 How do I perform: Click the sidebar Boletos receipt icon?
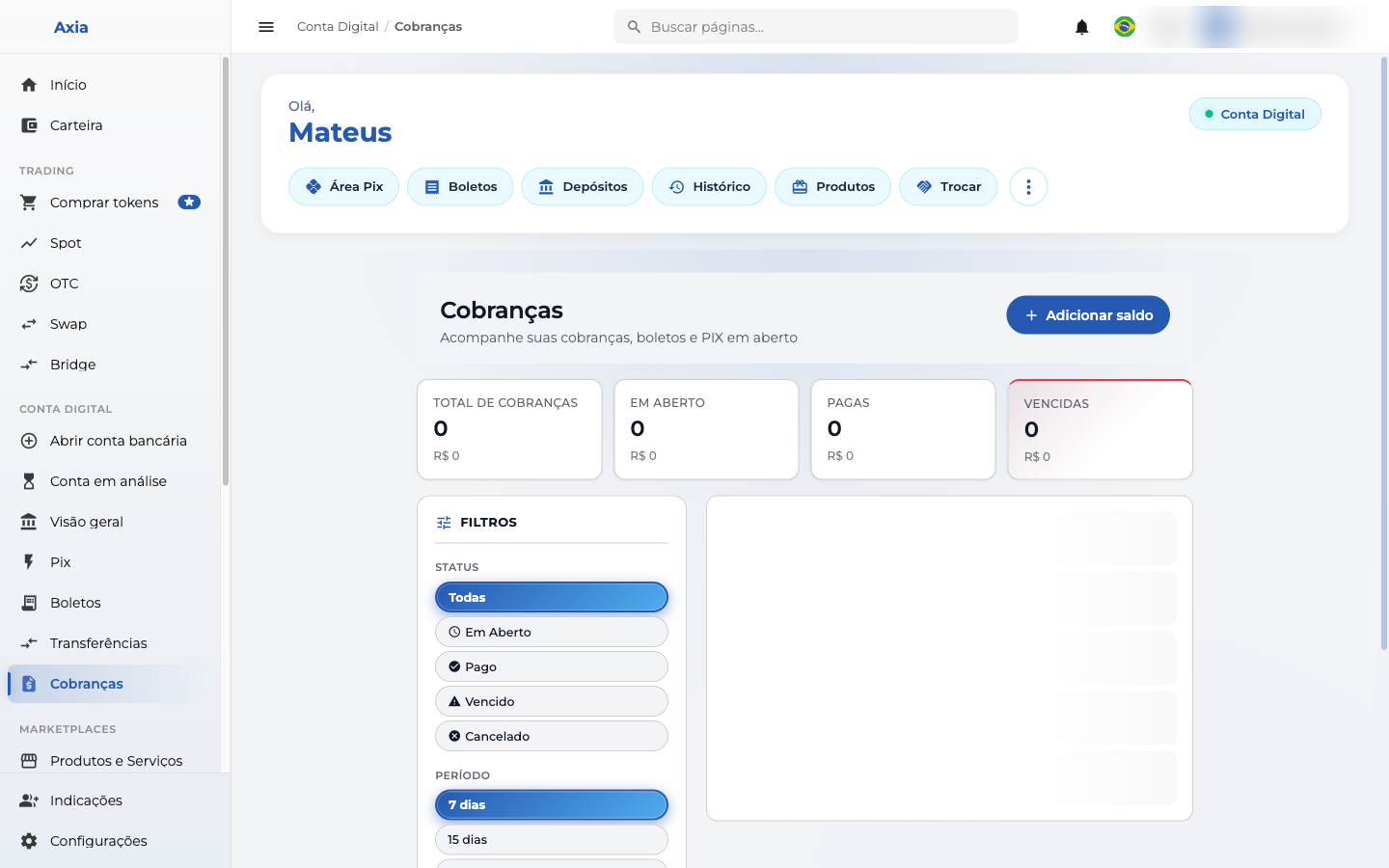pyautogui.click(x=29, y=603)
